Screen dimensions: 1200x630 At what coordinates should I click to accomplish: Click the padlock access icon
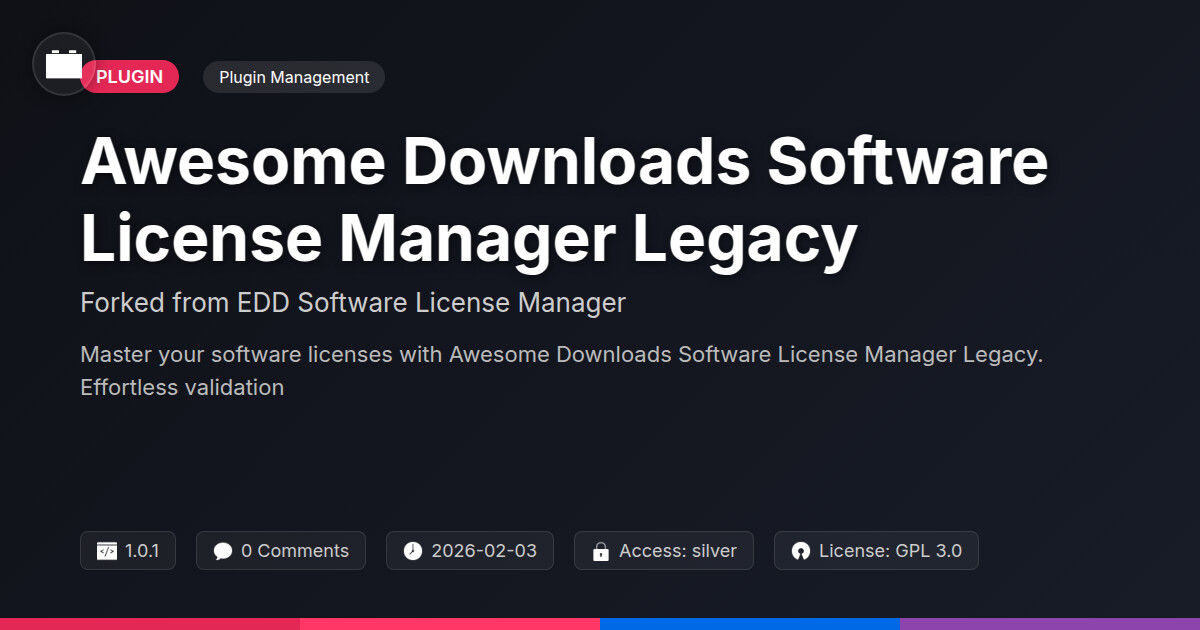pos(601,551)
